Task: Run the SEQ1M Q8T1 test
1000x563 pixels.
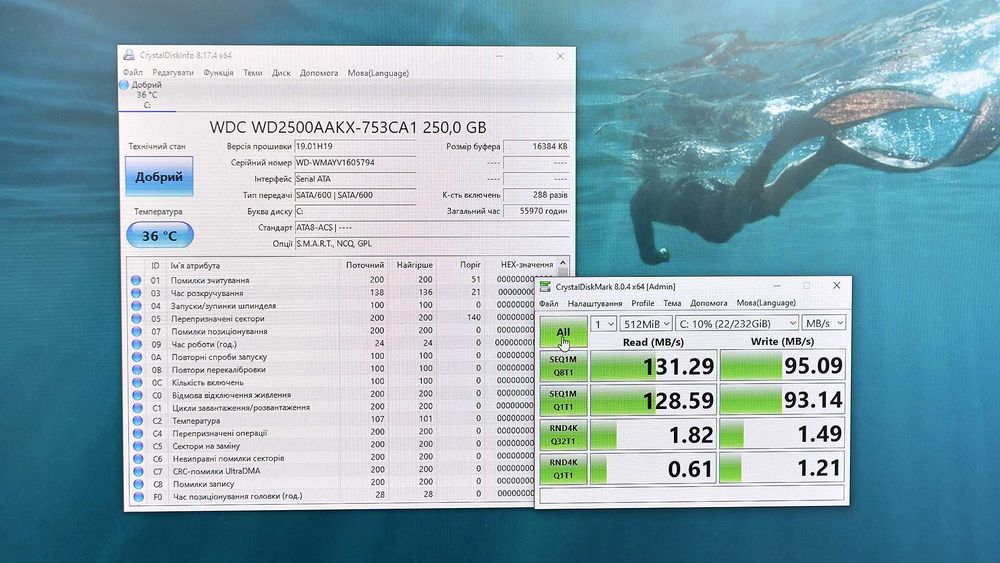Action: (x=563, y=365)
